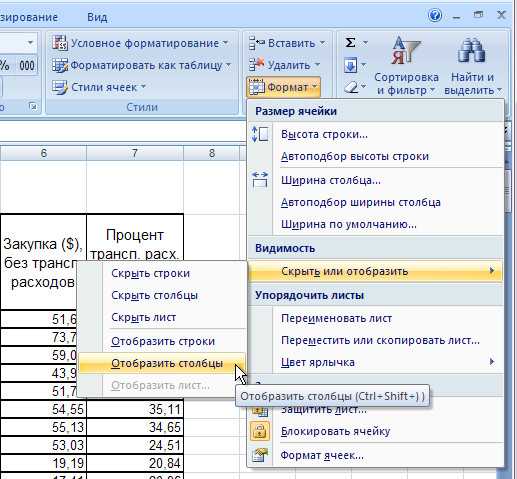Viewport: 517px width, 479px height.
Task: Open the number format combo box arrow
Action: pos(30,43)
